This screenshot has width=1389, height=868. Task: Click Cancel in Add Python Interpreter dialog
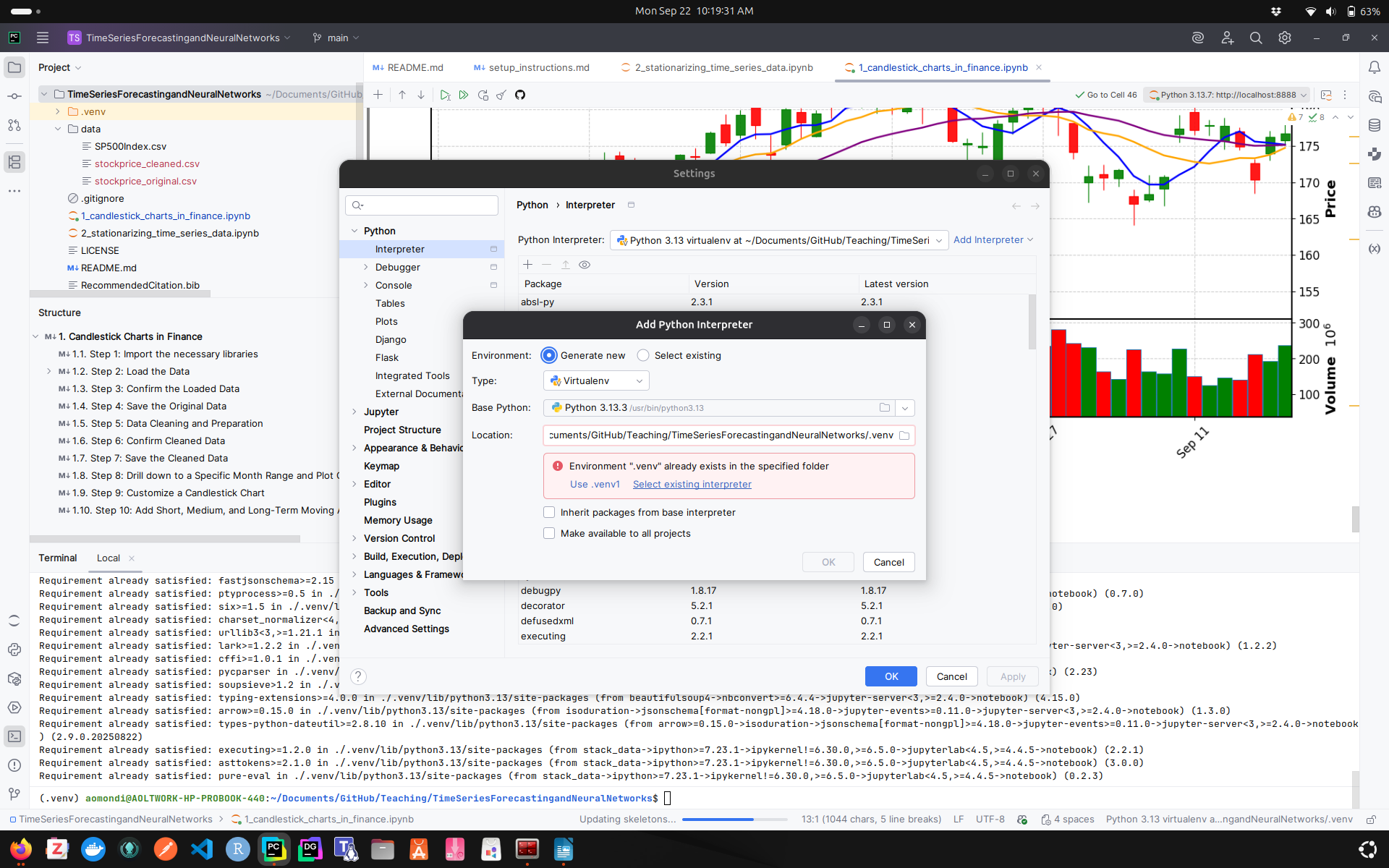(x=888, y=562)
